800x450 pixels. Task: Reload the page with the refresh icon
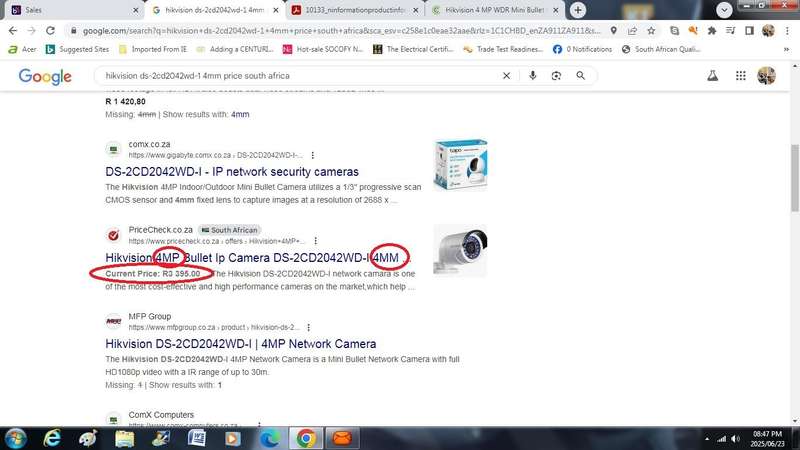tap(50, 31)
